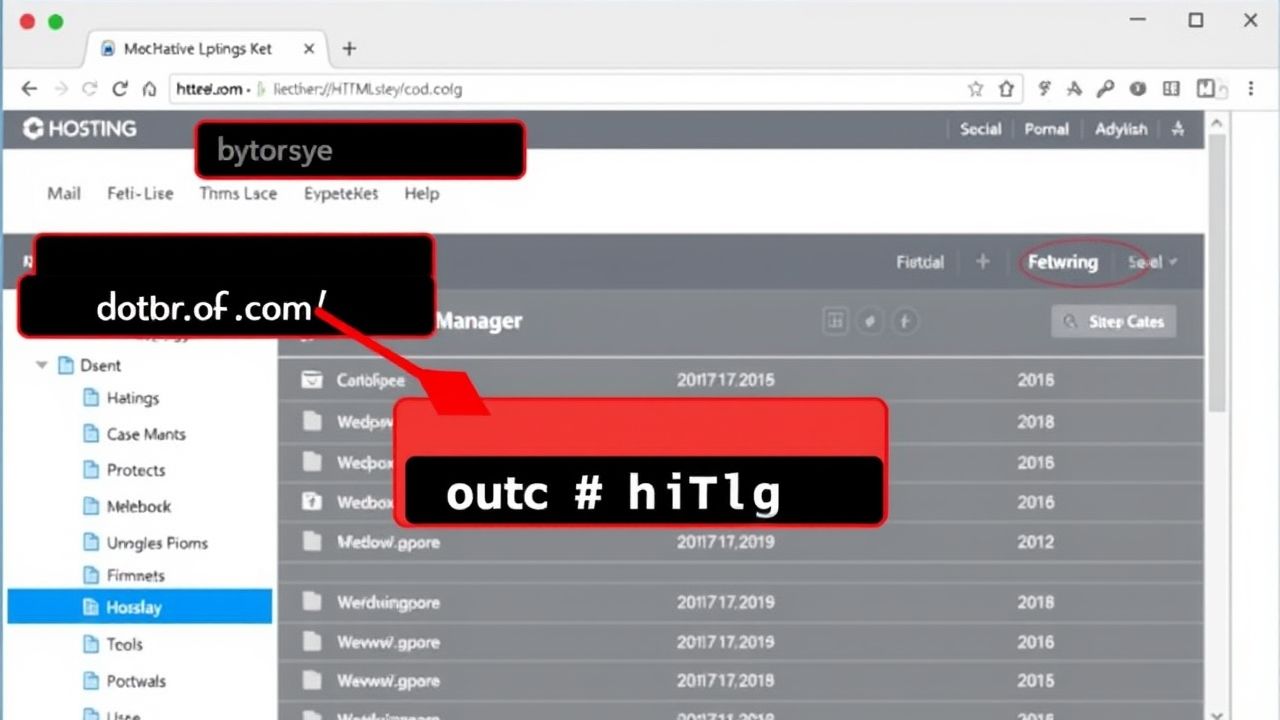
Task: Click the plus icon next to Fiutdal
Action: pos(983,262)
